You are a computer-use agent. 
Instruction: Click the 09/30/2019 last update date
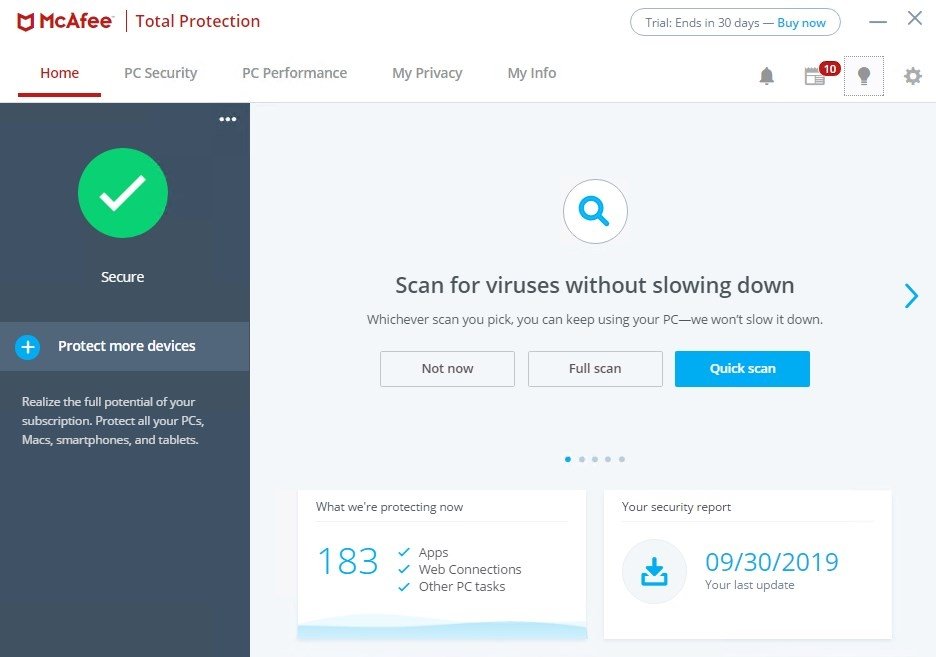(772, 562)
